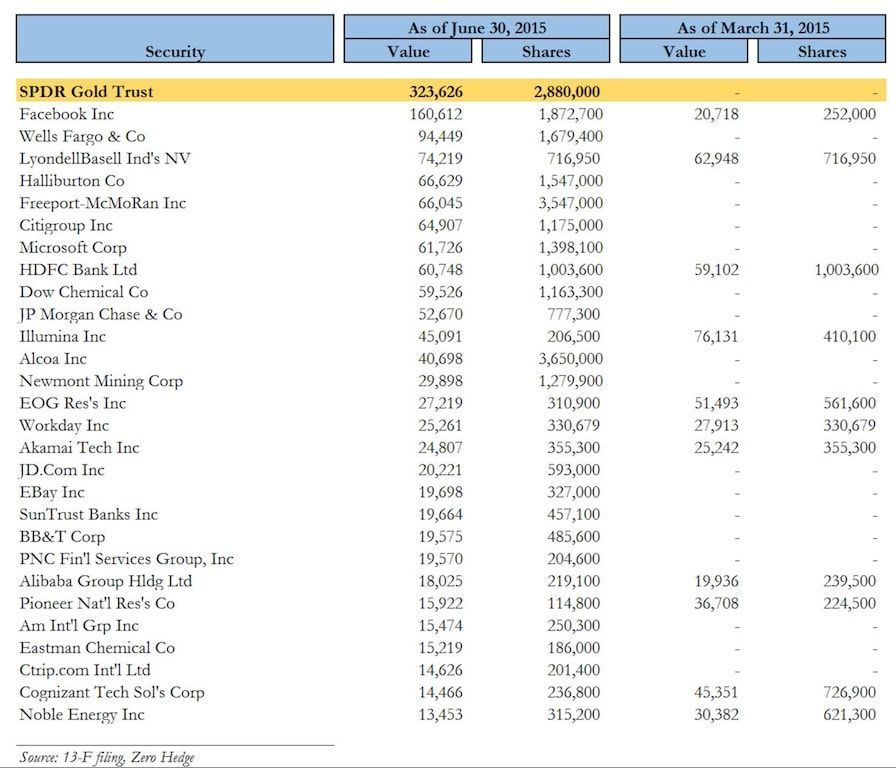Click the Microsoft Corp value 61,726
This screenshot has width=896, height=768.
point(436,247)
